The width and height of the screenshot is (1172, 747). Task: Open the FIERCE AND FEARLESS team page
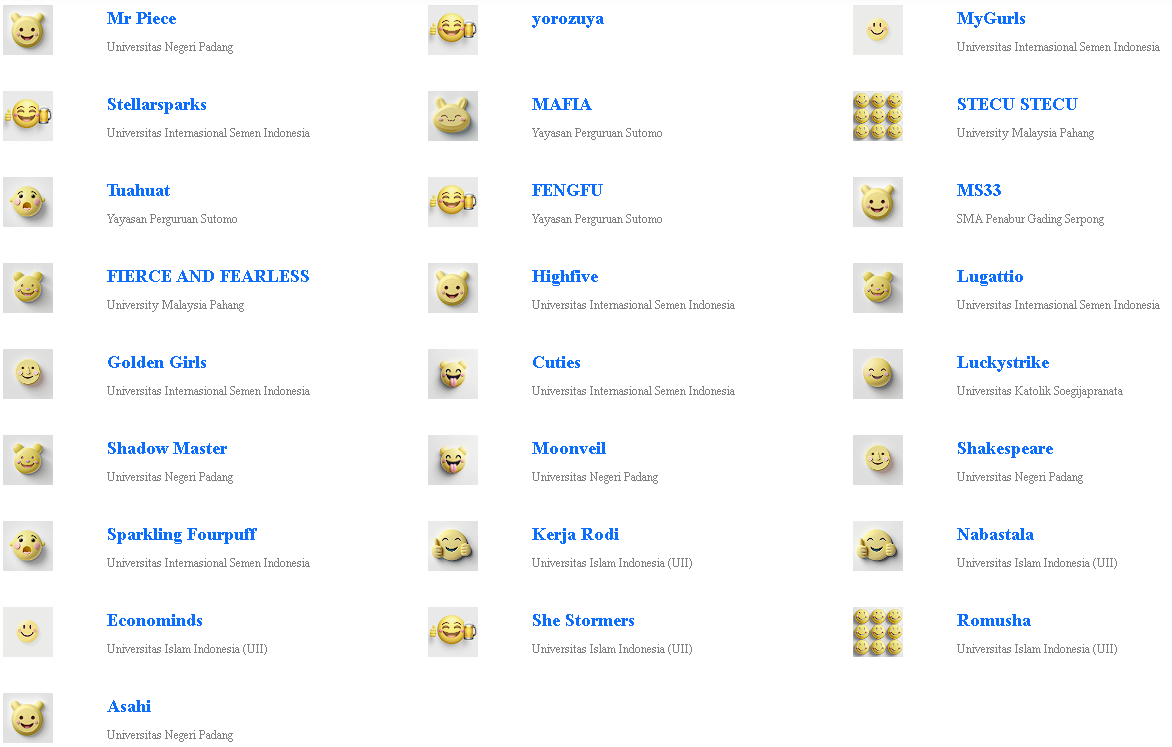click(x=208, y=277)
